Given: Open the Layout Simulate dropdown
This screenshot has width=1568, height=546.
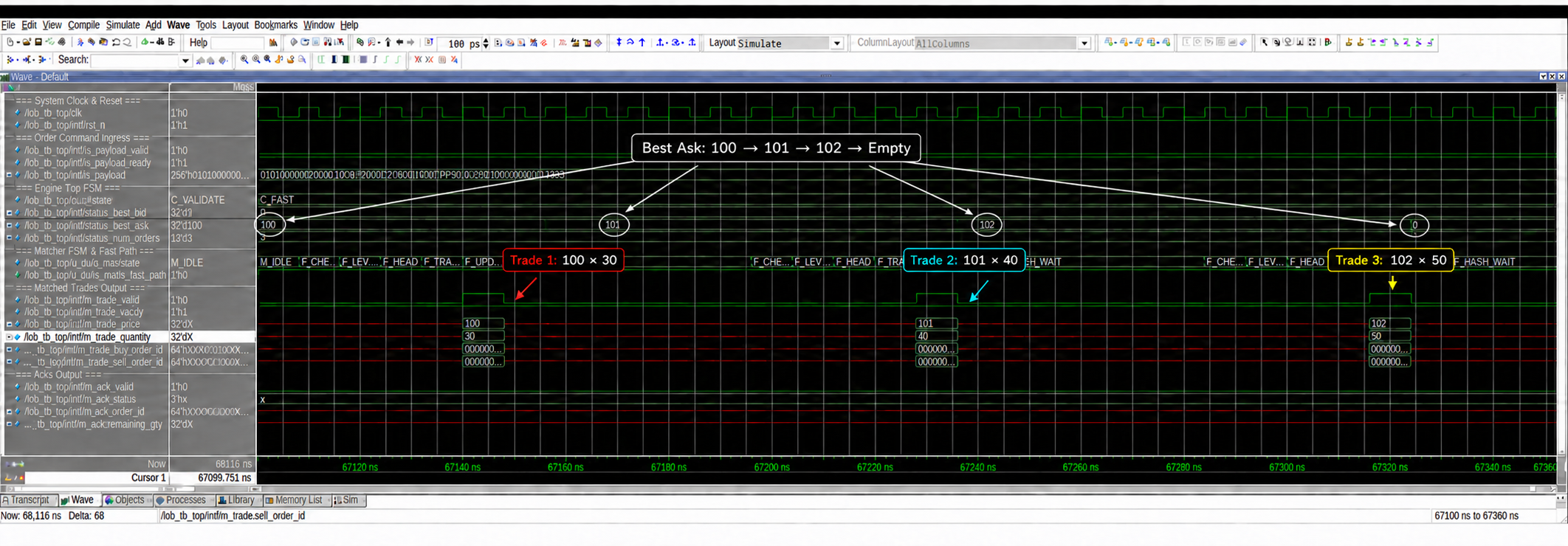Looking at the screenshot, I should point(836,44).
